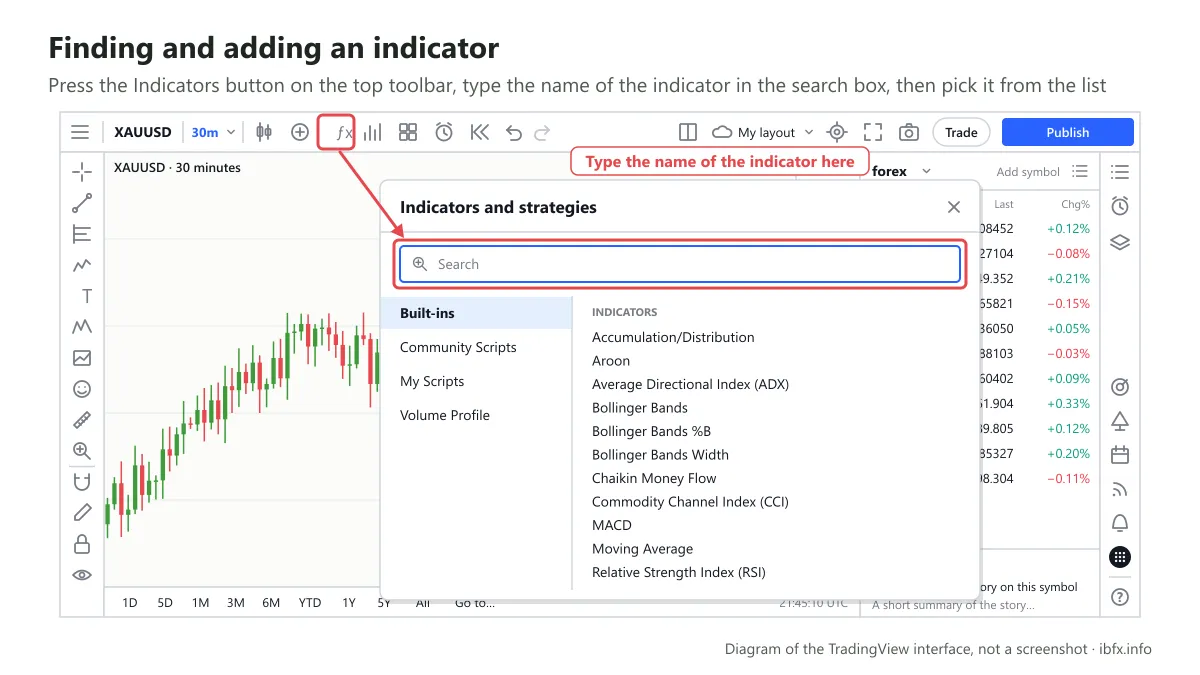This screenshot has width=1200, height=675.
Task: Click the compare/add symbol plus icon
Action: point(300,132)
